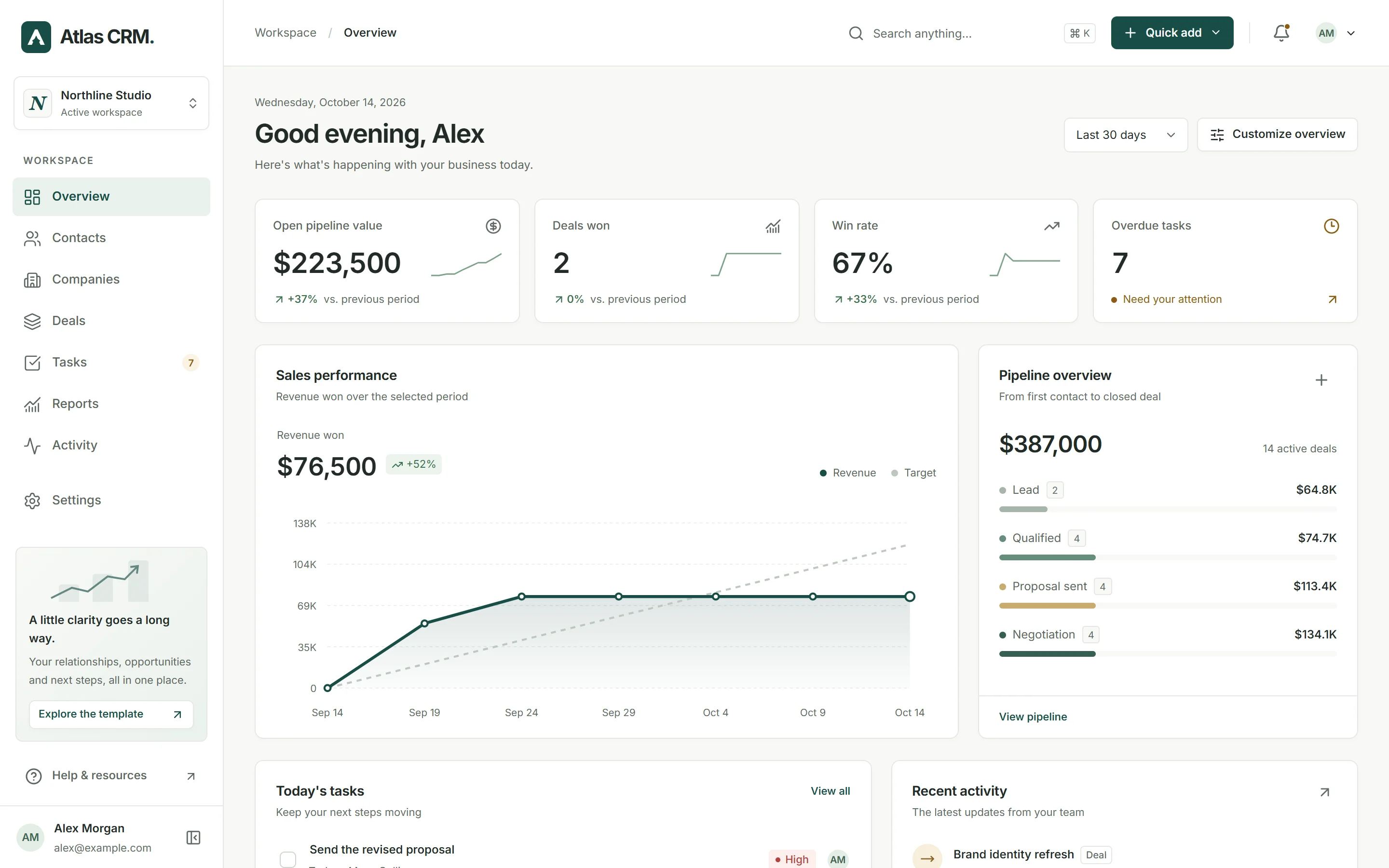1389x868 pixels.
Task: Open the Quick add dropdown
Action: click(1171, 33)
